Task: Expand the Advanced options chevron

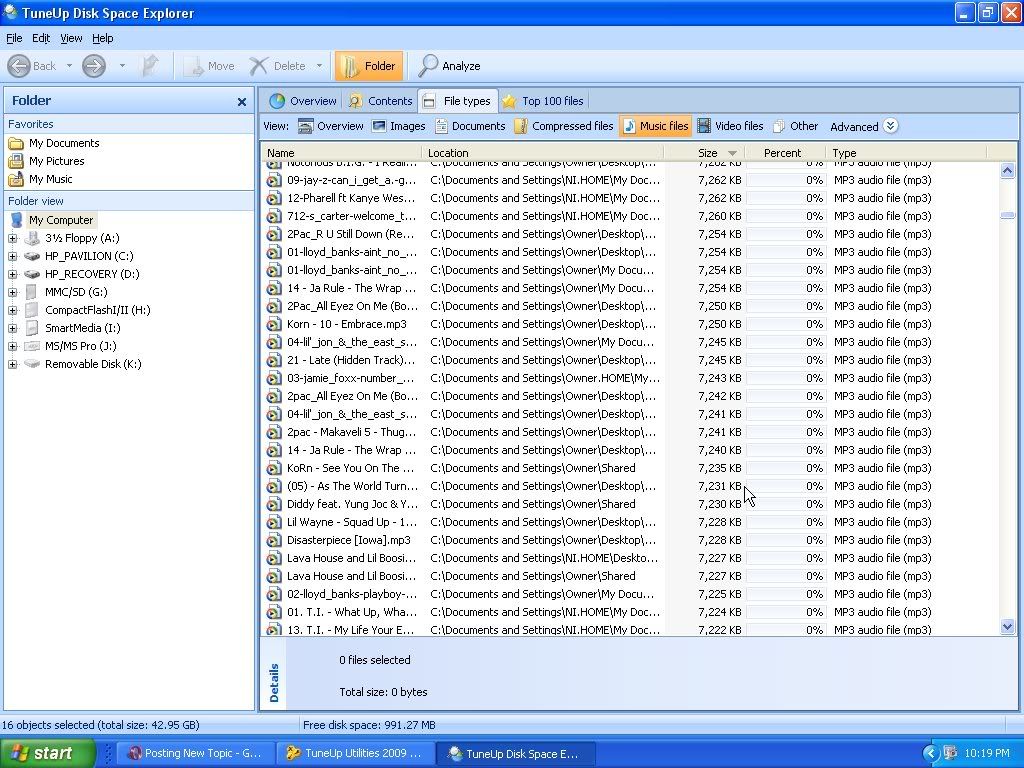Action: coord(891,126)
